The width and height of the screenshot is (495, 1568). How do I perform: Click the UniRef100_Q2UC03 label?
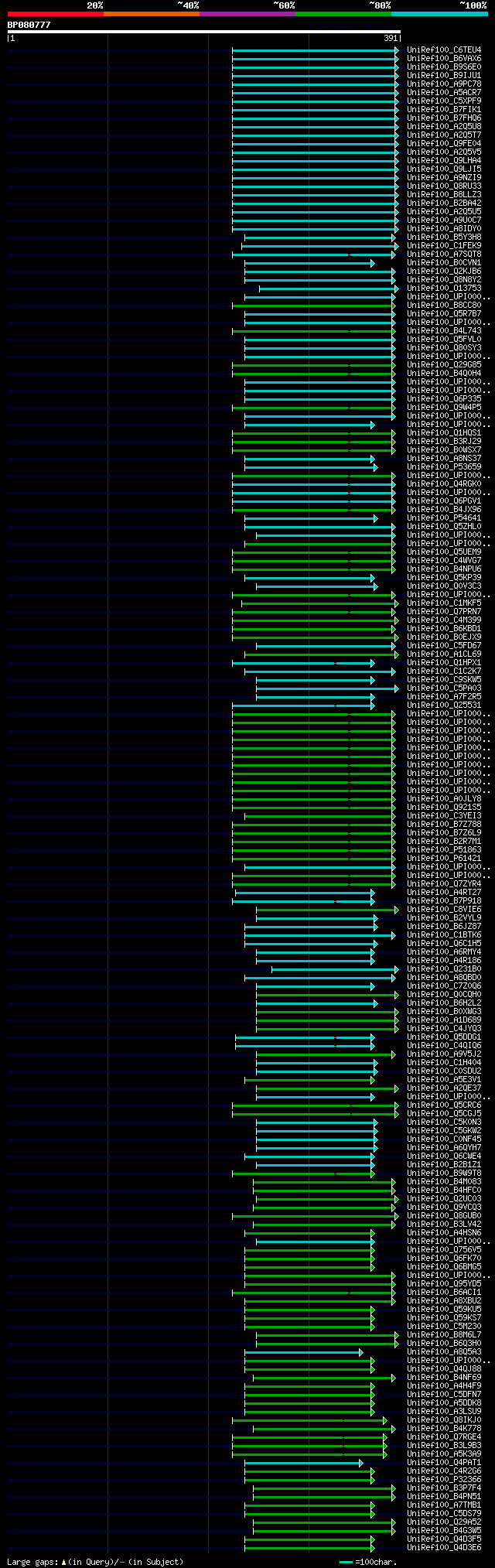[444, 1199]
